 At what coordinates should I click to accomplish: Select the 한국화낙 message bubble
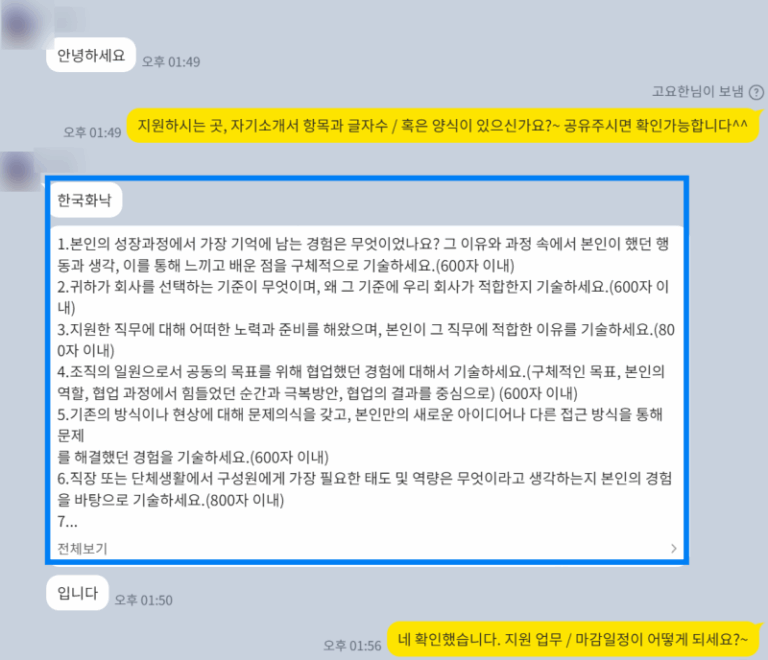point(85,200)
